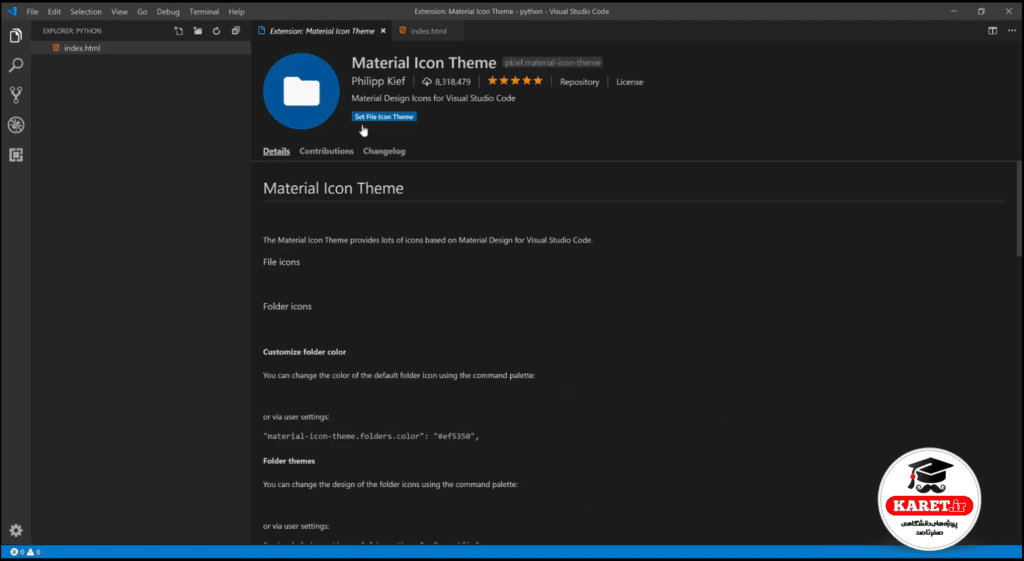
Task: Restore down the VS Code window
Action: pos(981,12)
